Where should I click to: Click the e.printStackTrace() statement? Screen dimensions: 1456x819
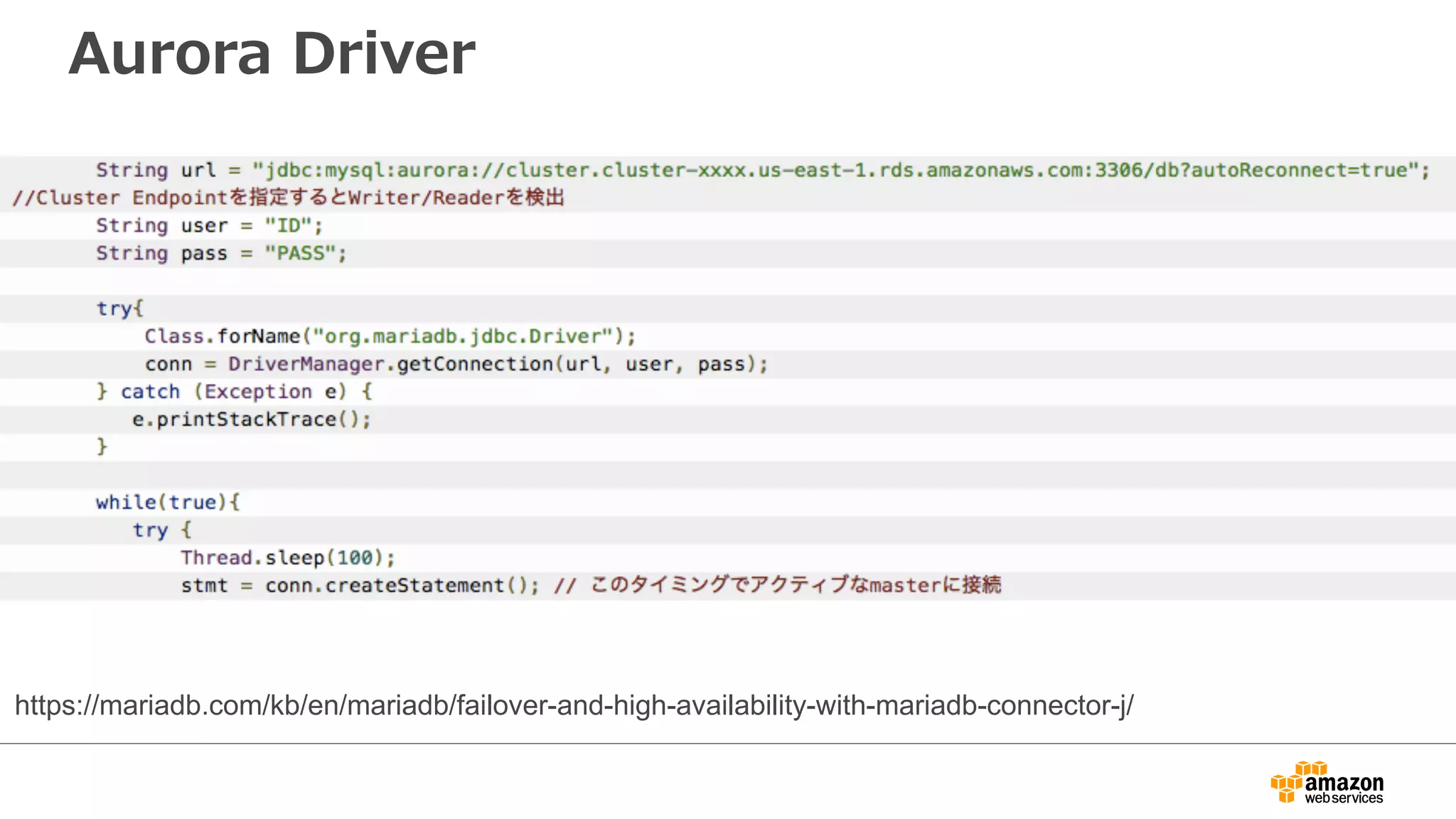tap(251, 419)
